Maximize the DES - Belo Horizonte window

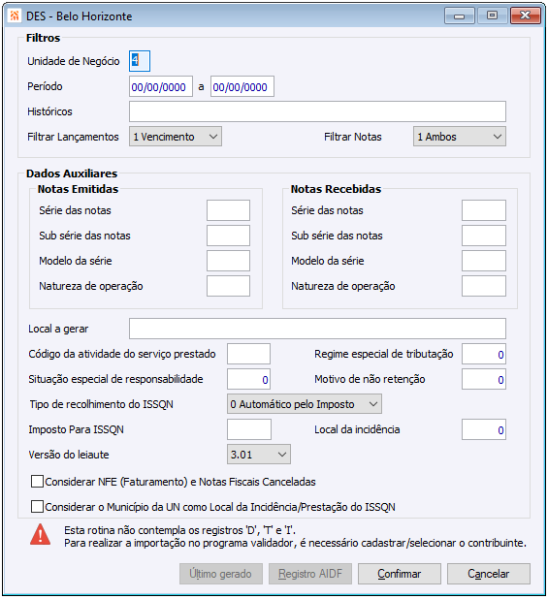[x=492, y=16]
